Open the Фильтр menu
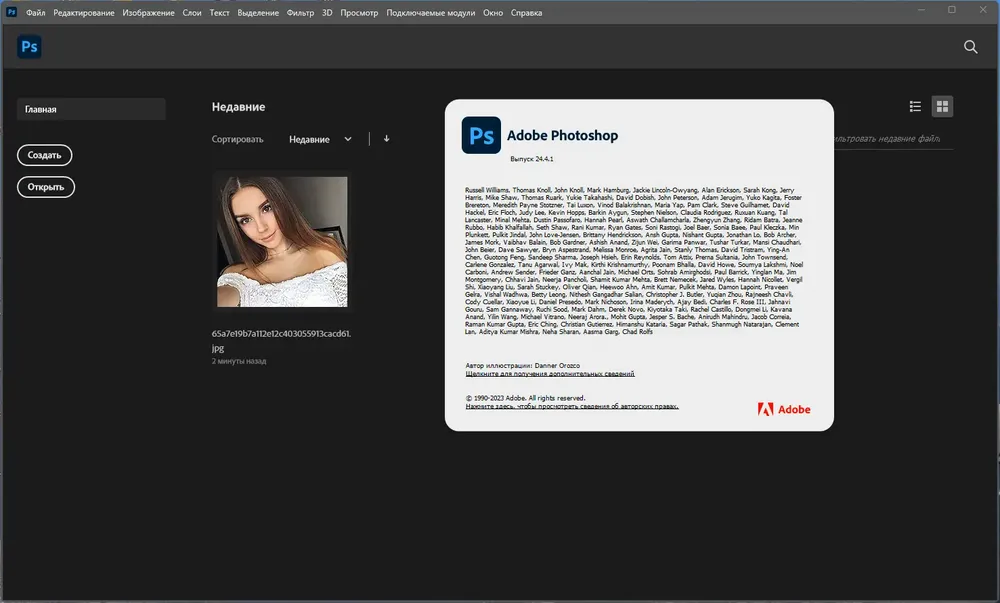Screen dimensions: 1000x603 (300, 13)
